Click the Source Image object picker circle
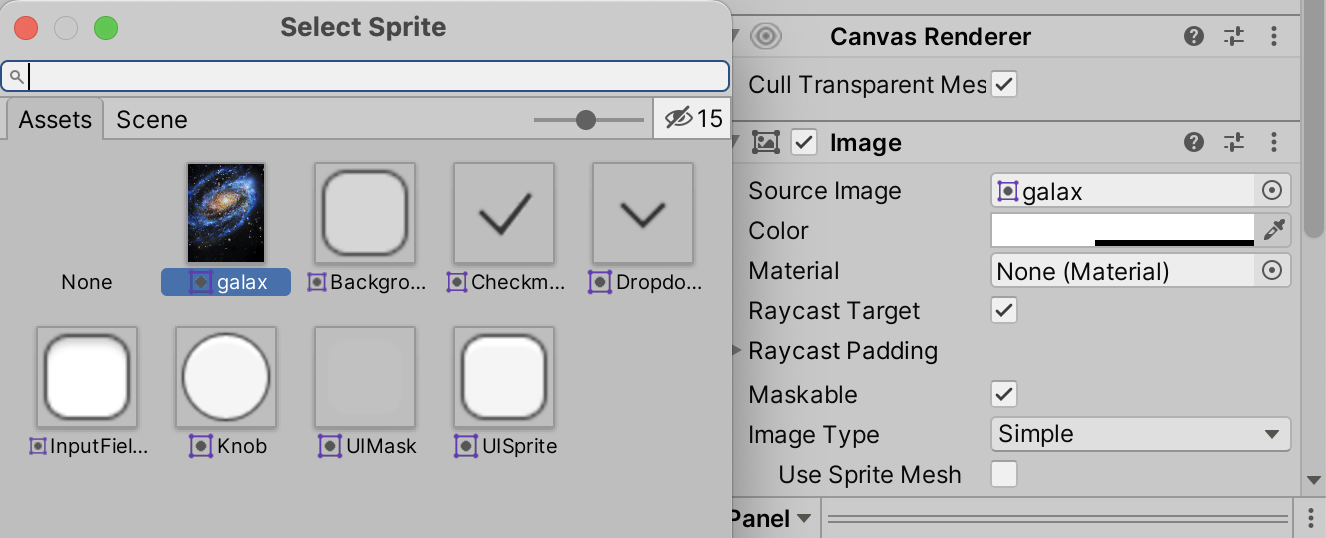This screenshot has width=1326, height=538. tap(1272, 191)
